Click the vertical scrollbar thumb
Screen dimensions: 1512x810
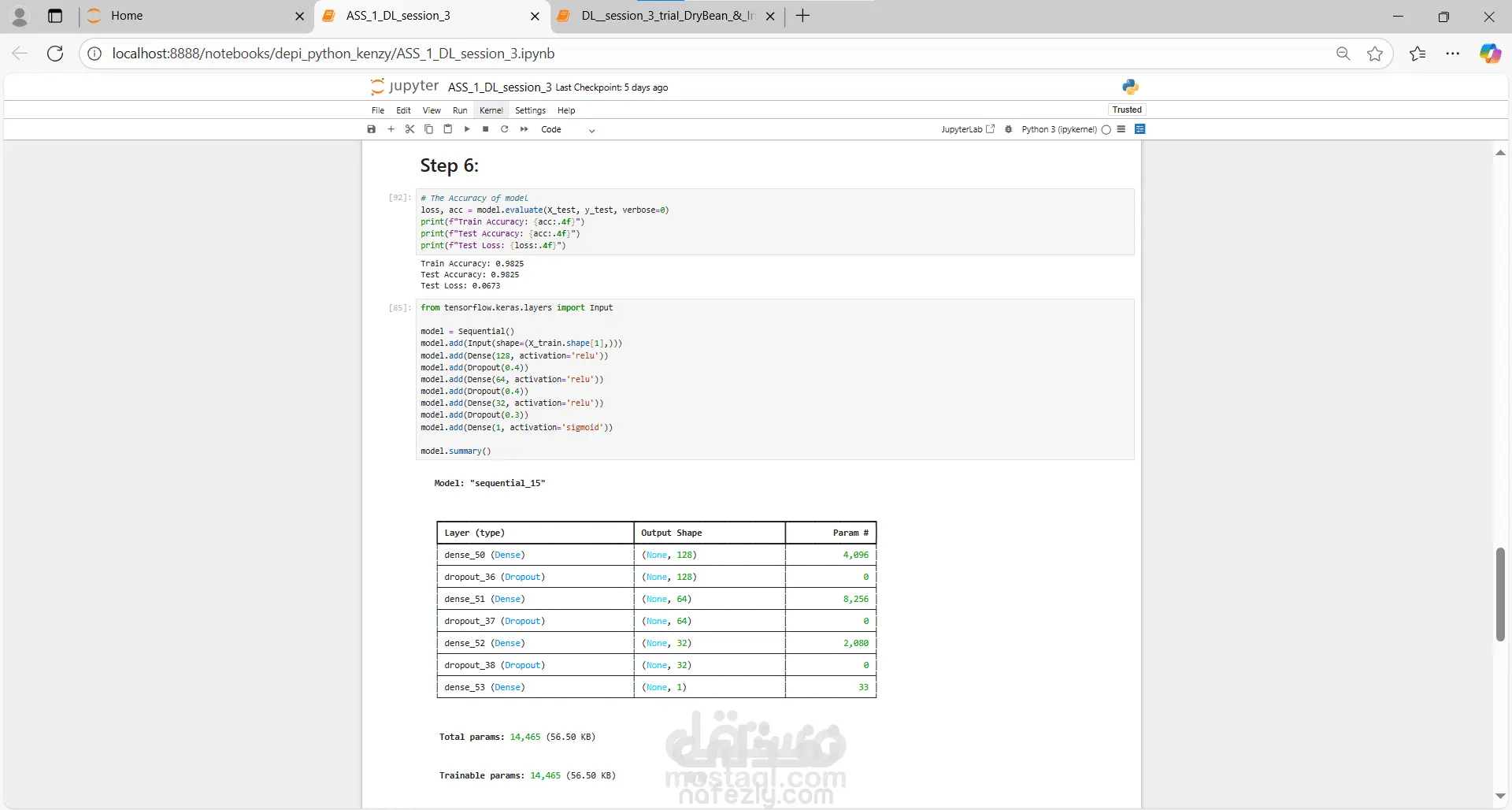(x=1500, y=595)
